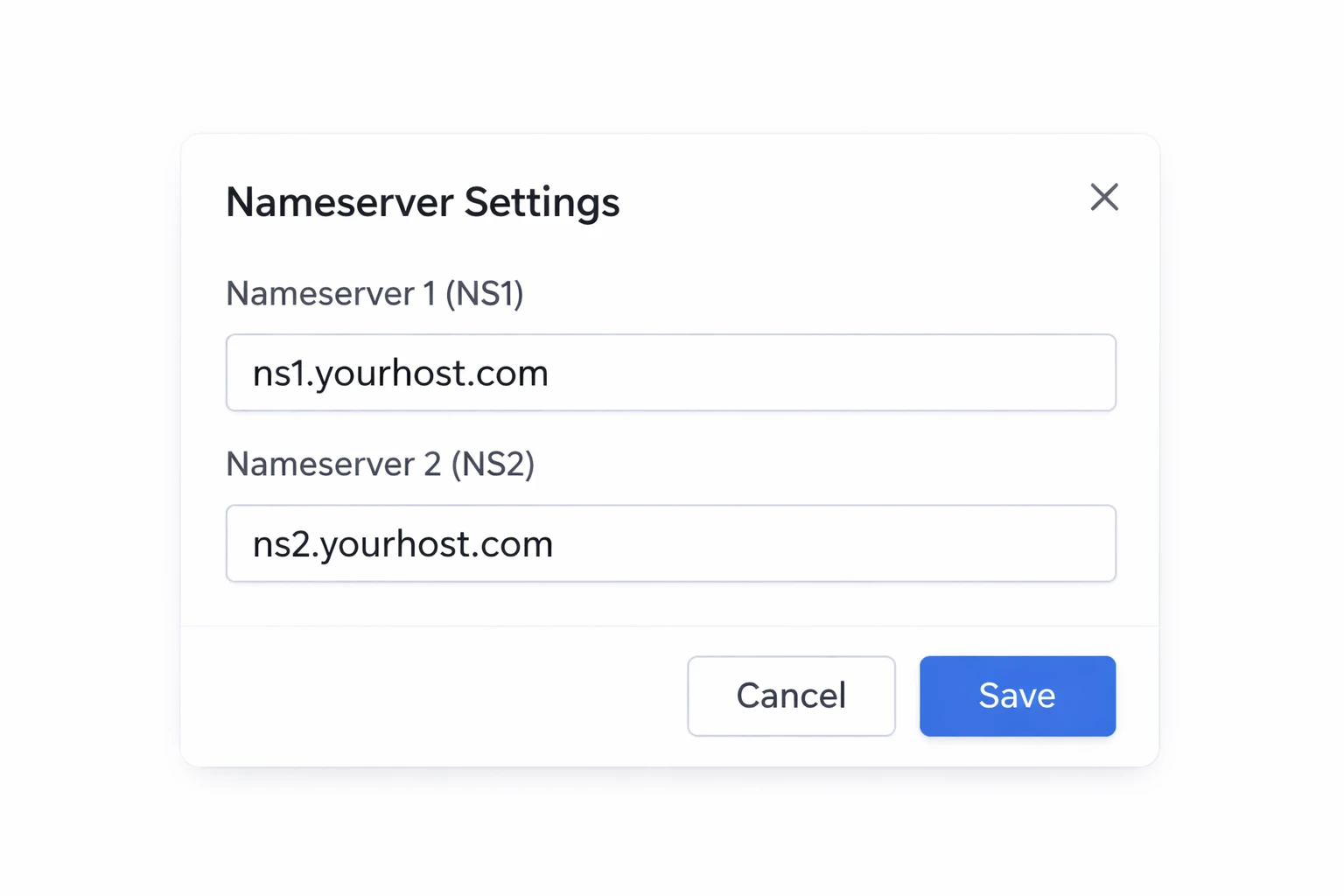
Task: Click "(NS2)" in the second field label
Action: point(493,465)
